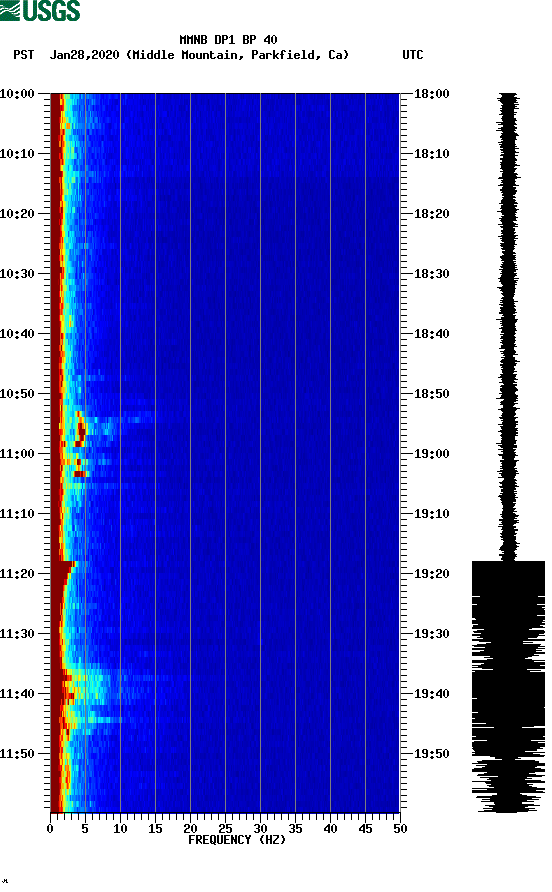This screenshot has width=552, height=892.
Task: Click the '10:00' PST time label
Action: [x=17, y=94]
